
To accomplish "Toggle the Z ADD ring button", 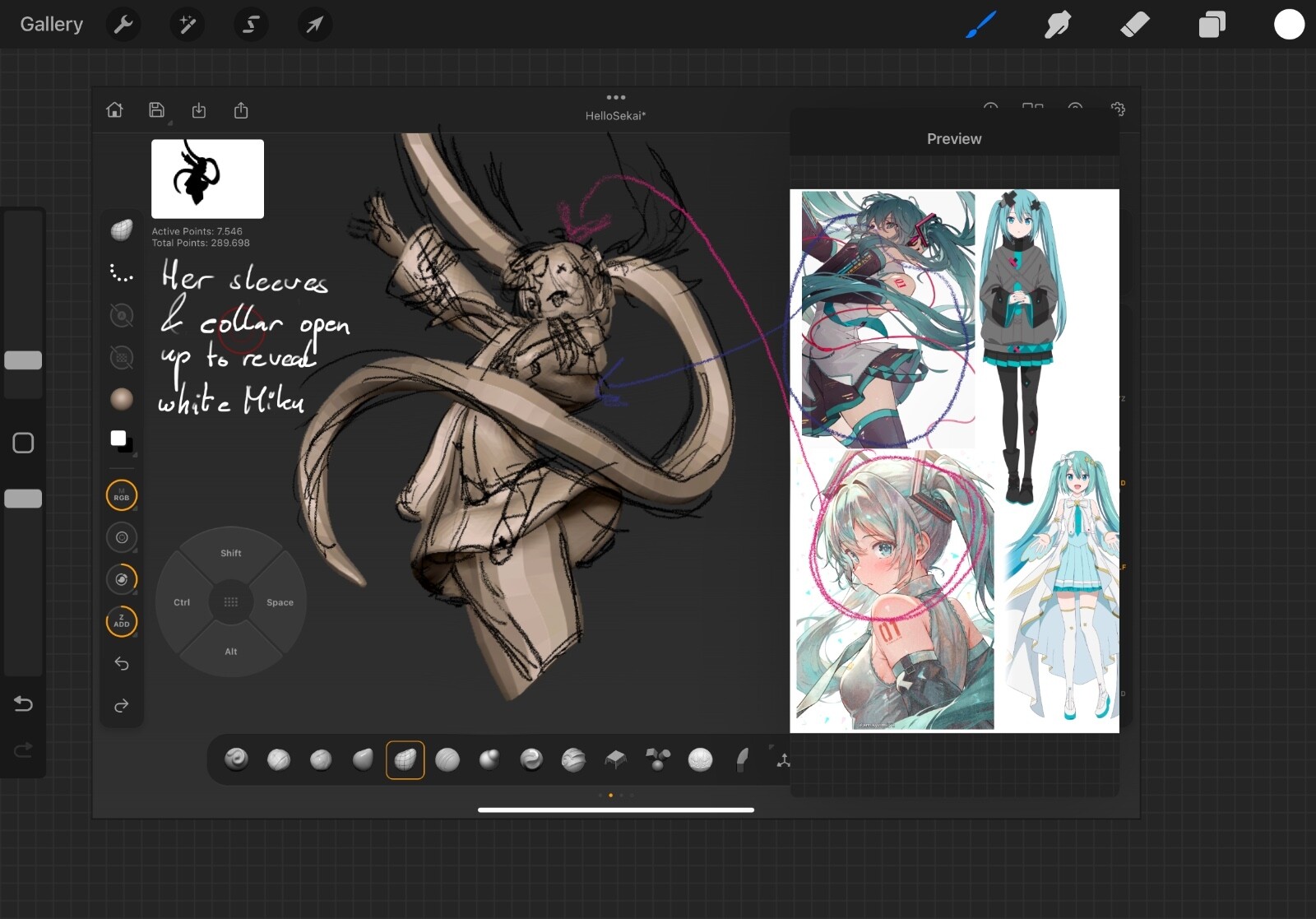I will pyautogui.click(x=122, y=621).
